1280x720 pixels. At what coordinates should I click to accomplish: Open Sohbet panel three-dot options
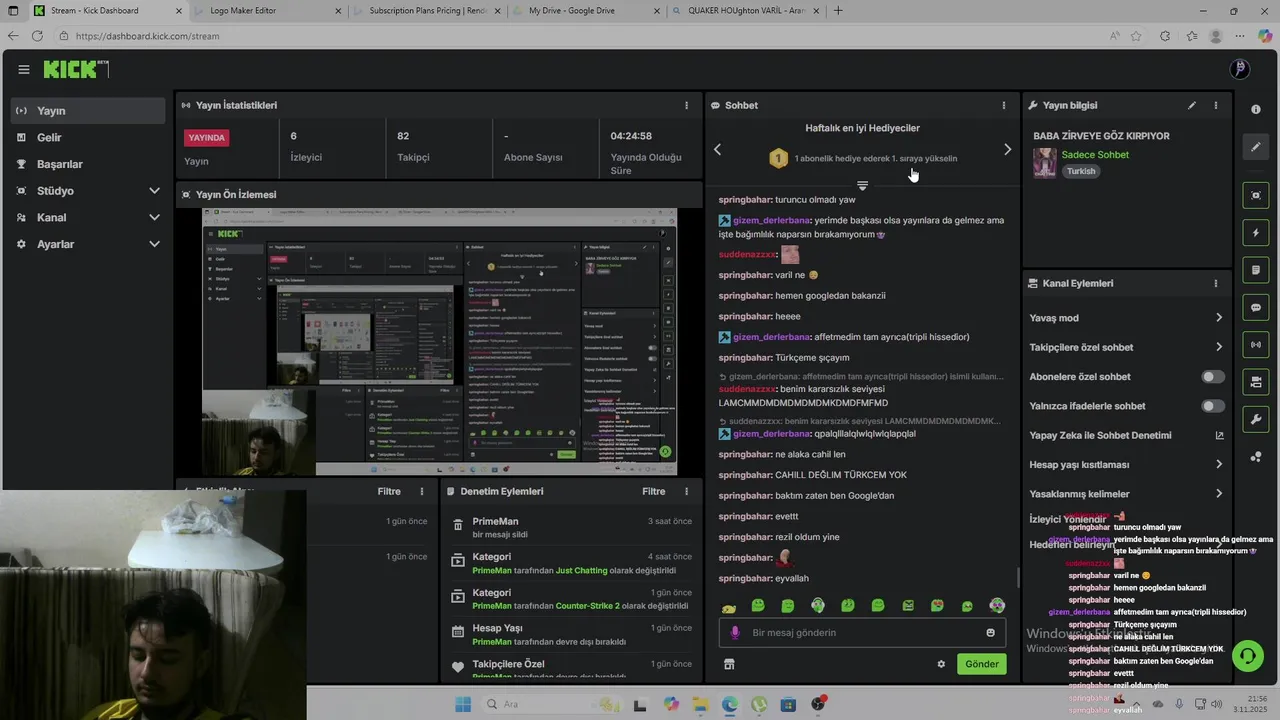pos(1004,105)
